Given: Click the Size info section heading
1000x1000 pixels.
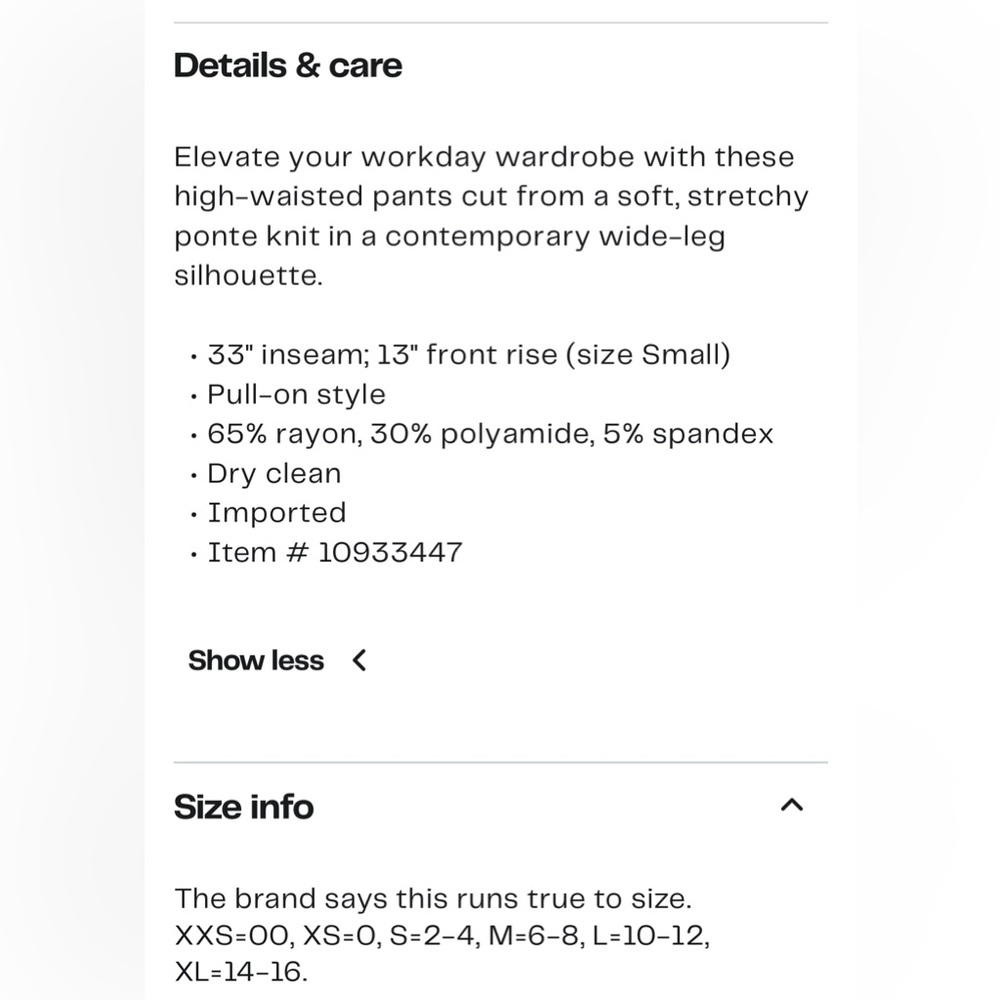Looking at the screenshot, I should 244,807.
